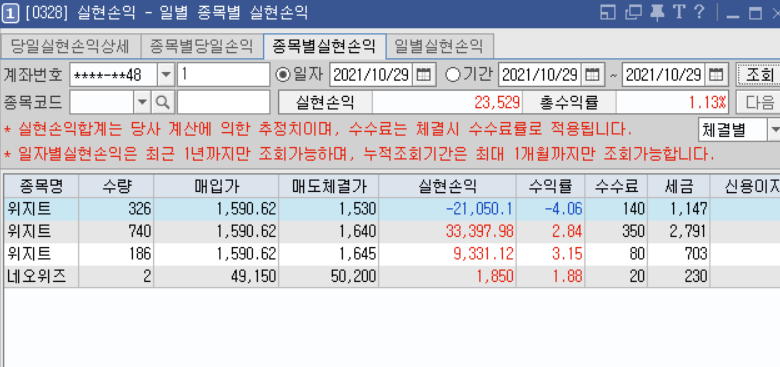The height and width of the screenshot is (367, 780).
Task: Click the 33,397.98 realized profit cell
Action: (447, 232)
